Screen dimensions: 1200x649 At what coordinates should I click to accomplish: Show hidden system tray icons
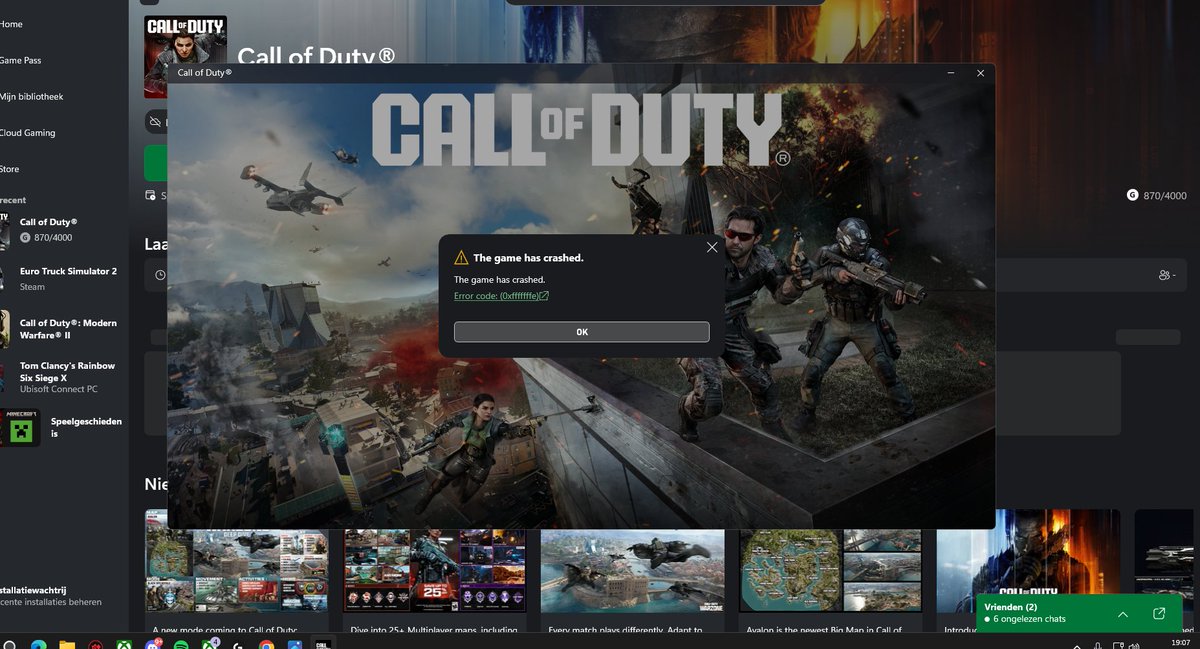1077,646
